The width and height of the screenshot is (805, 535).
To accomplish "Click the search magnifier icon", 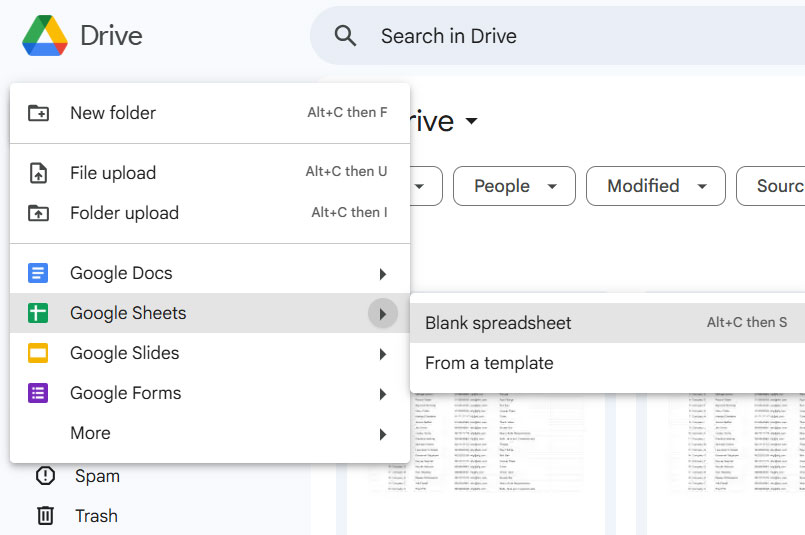I will tap(345, 36).
